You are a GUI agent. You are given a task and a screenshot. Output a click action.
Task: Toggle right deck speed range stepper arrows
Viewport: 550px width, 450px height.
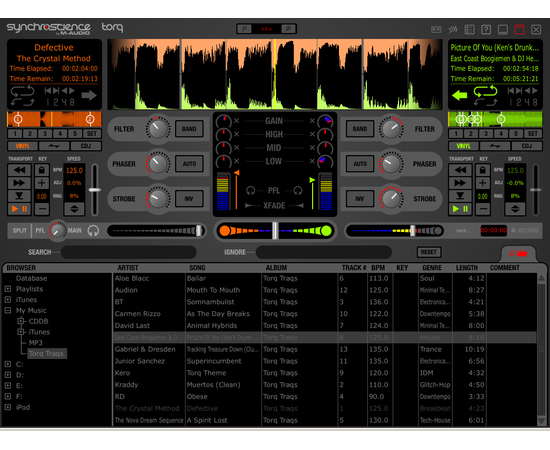515,209
